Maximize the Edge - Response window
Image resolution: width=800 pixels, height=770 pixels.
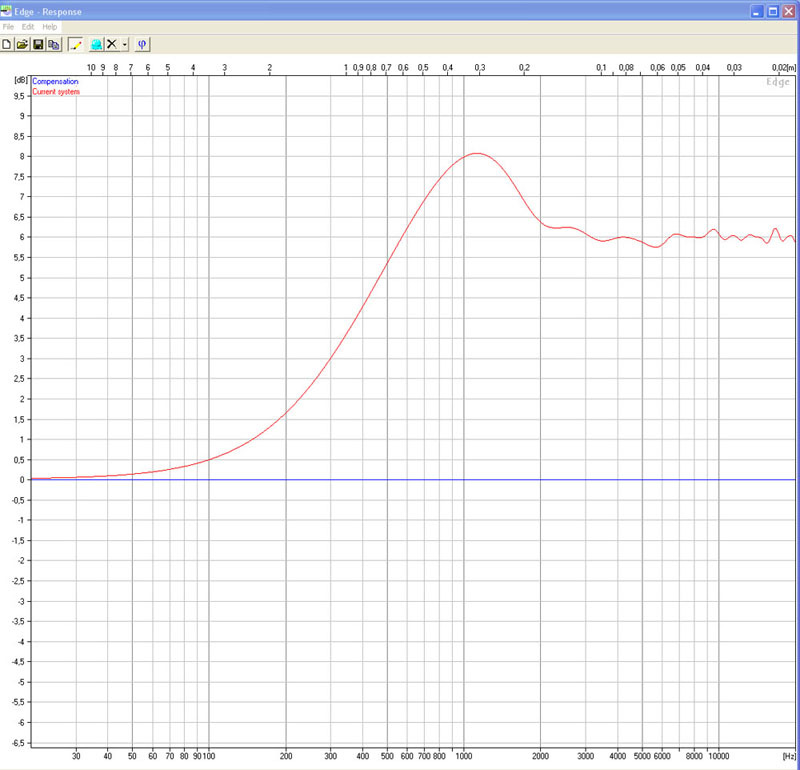(773, 11)
